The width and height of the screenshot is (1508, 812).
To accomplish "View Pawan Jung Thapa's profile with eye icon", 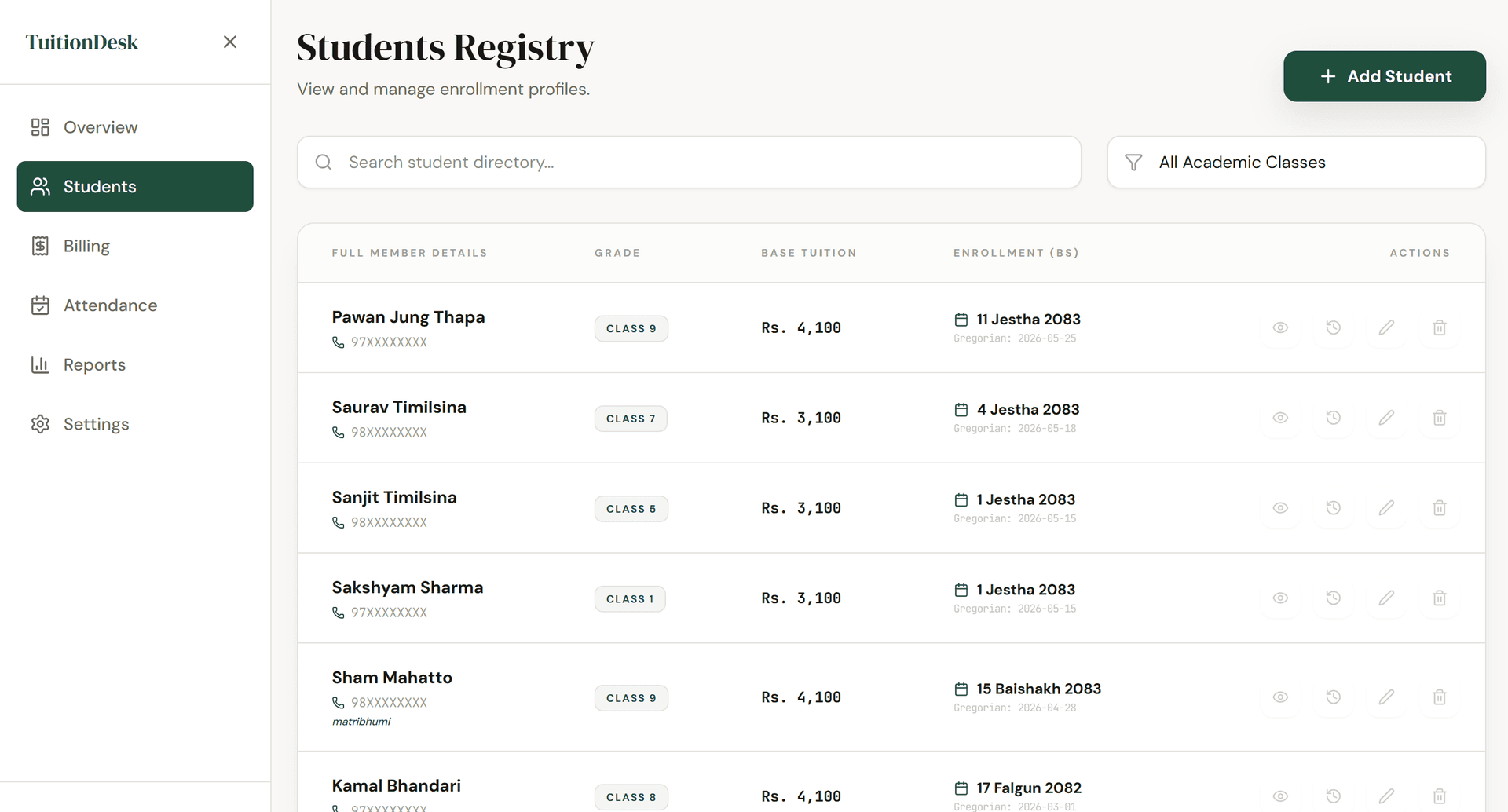I will tap(1280, 327).
